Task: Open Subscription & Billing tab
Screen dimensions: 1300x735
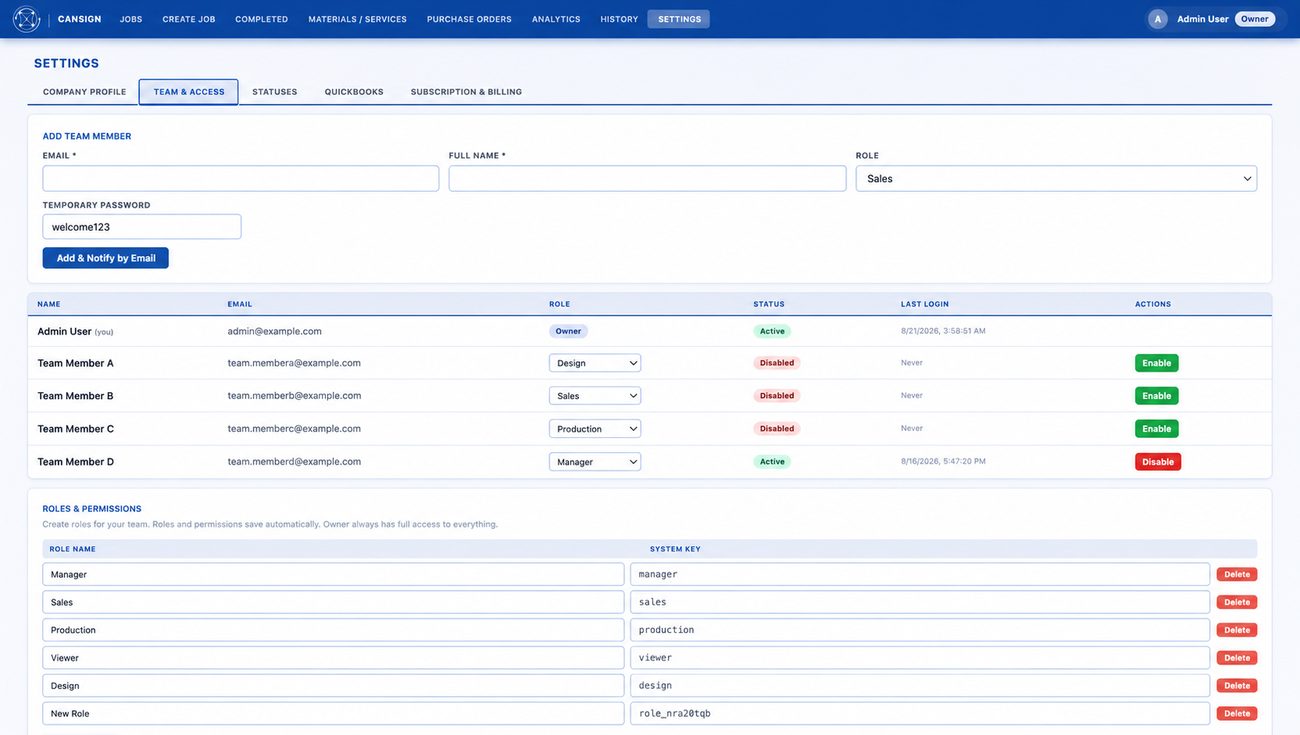Action: (x=466, y=92)
